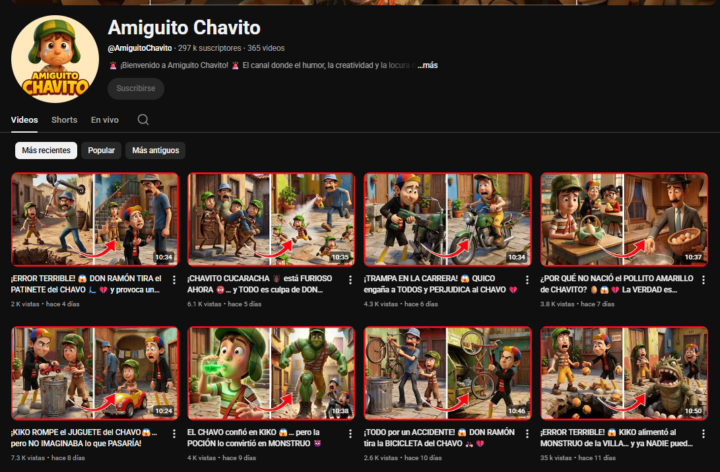Play CHAVITO CUCARACHA video thumbnail
Viewport: 720px width, 472px height.
[x=271, y=219]
